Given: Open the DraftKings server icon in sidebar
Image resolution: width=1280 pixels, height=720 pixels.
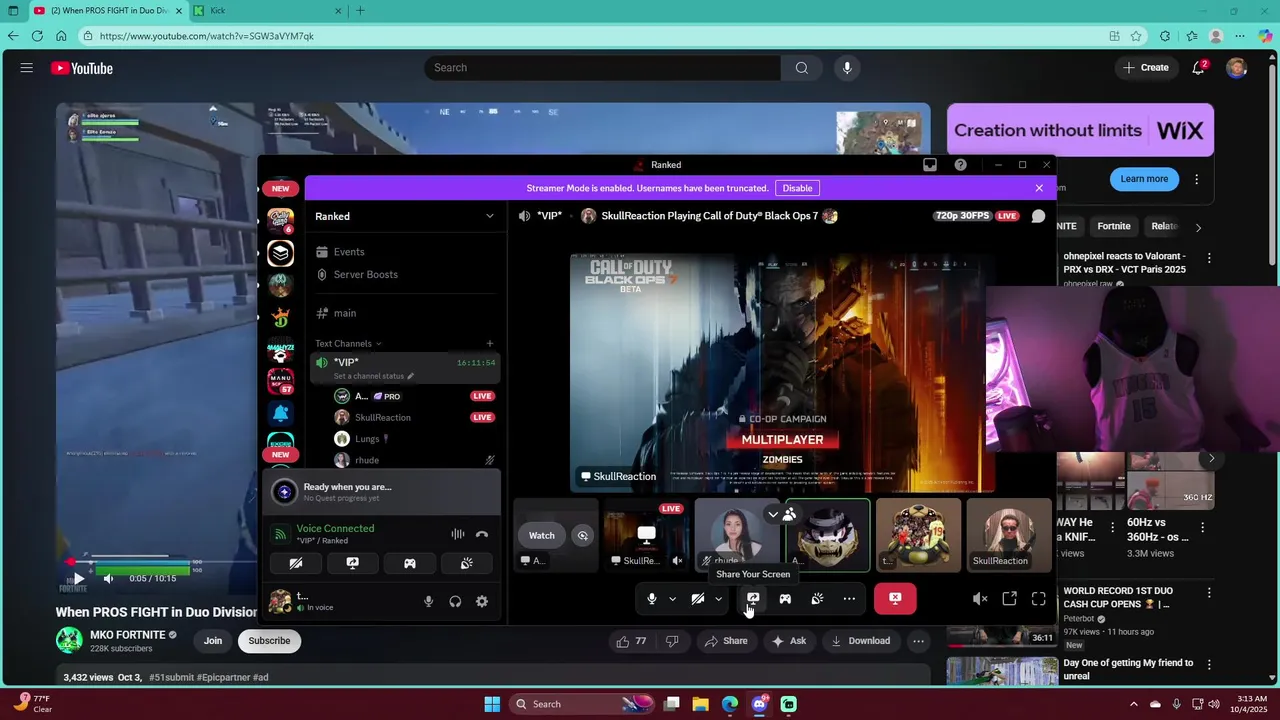Looking at the screenshot, I should point(280,318).
